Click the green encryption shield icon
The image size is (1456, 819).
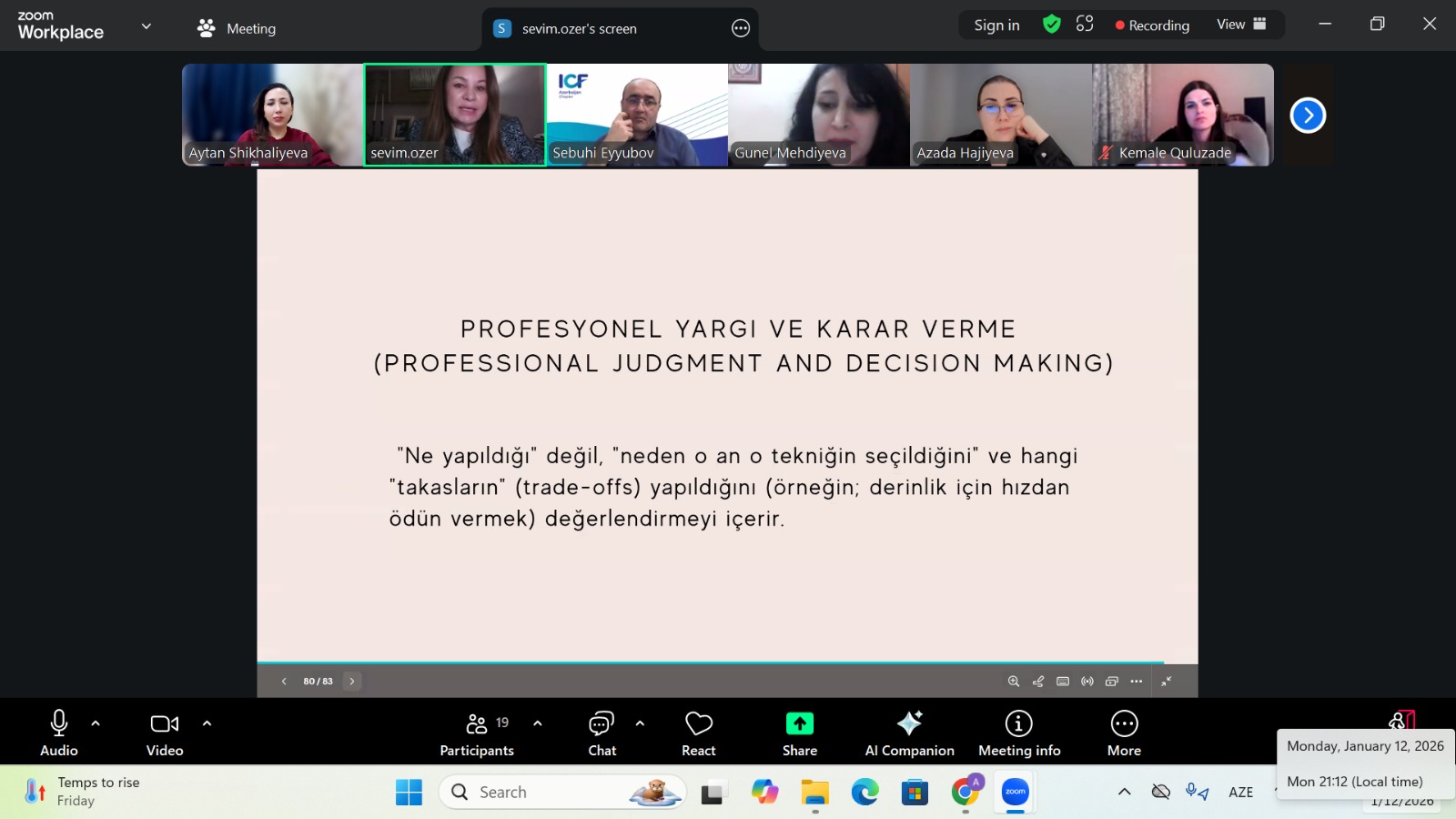coord(1051,25)
